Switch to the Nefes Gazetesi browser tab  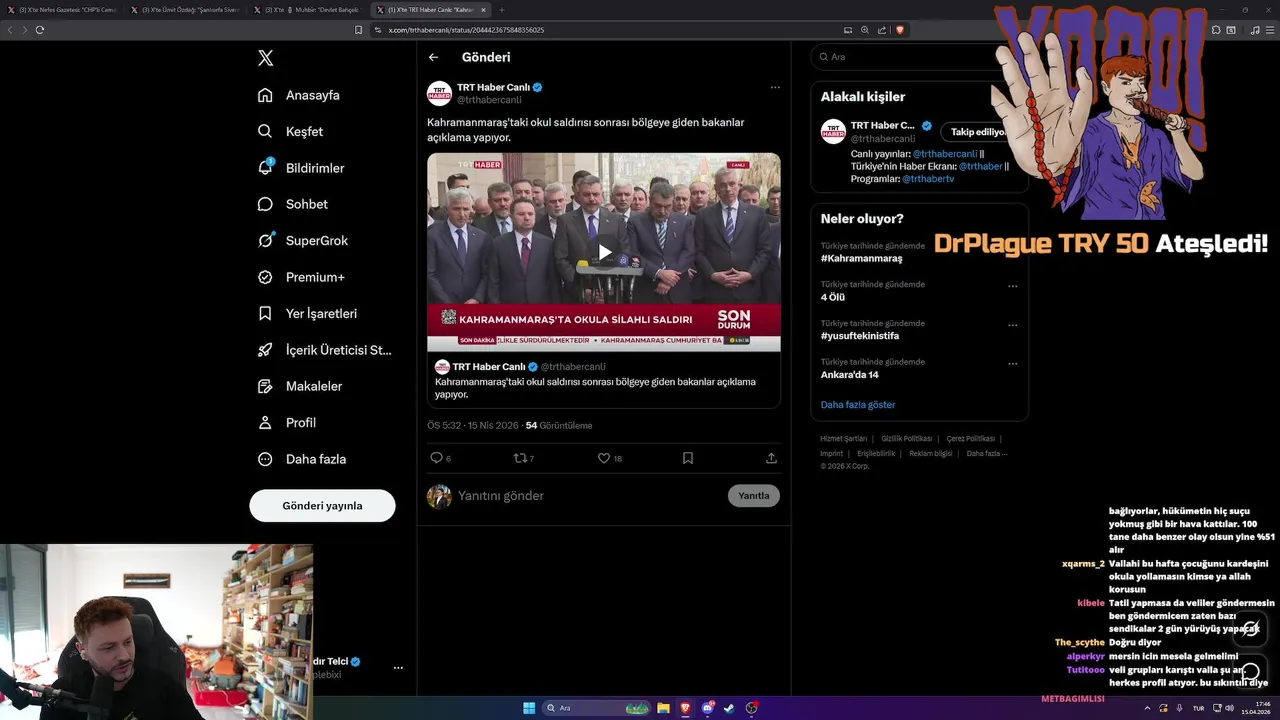(x=62, y=10)
